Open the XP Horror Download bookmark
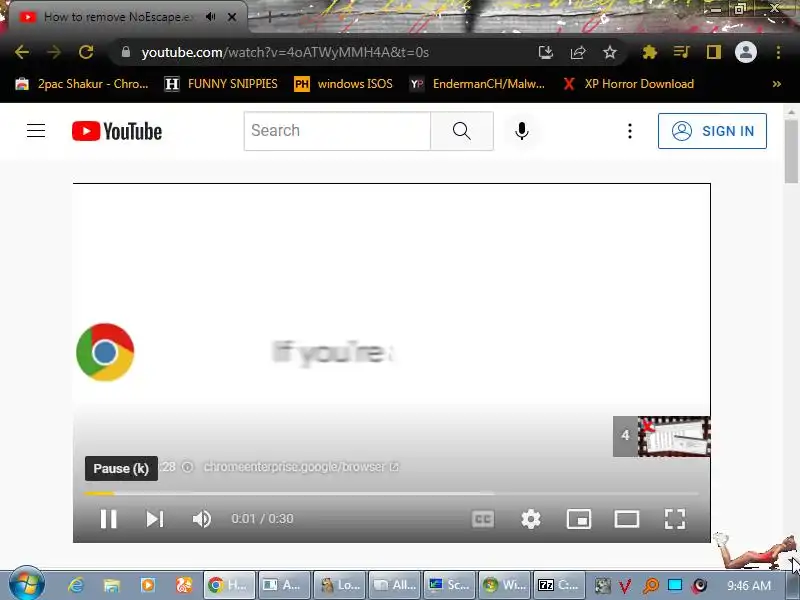 pyautogui.click(x=628, y=84)
